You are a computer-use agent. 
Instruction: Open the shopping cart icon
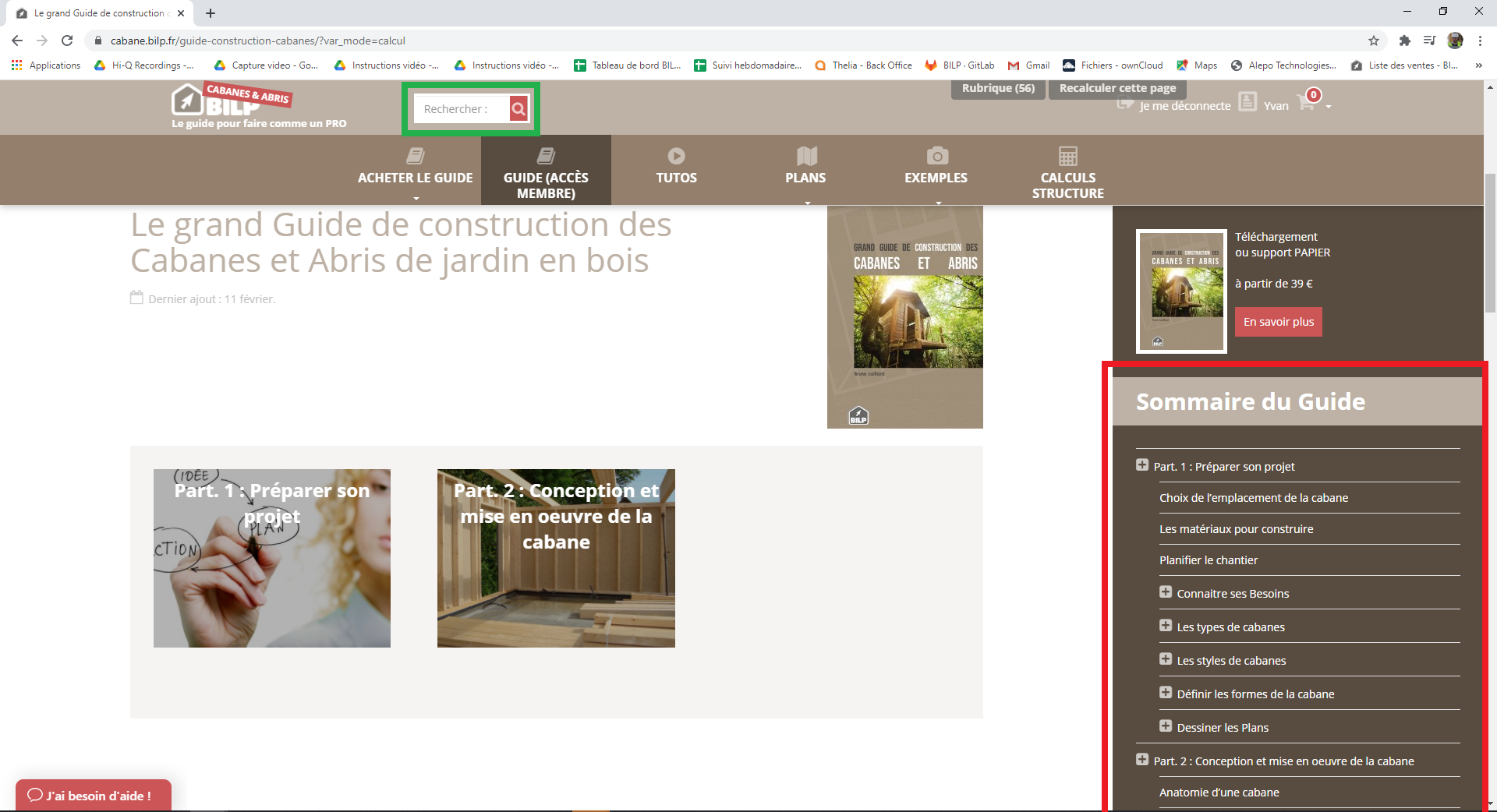point(1307,104)
